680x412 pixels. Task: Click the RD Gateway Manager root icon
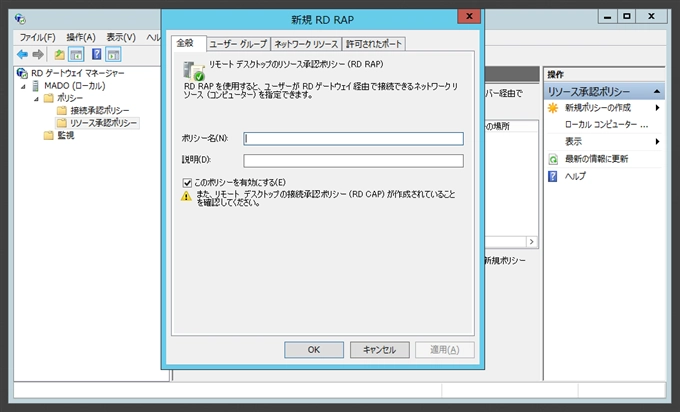click(22, 73)
